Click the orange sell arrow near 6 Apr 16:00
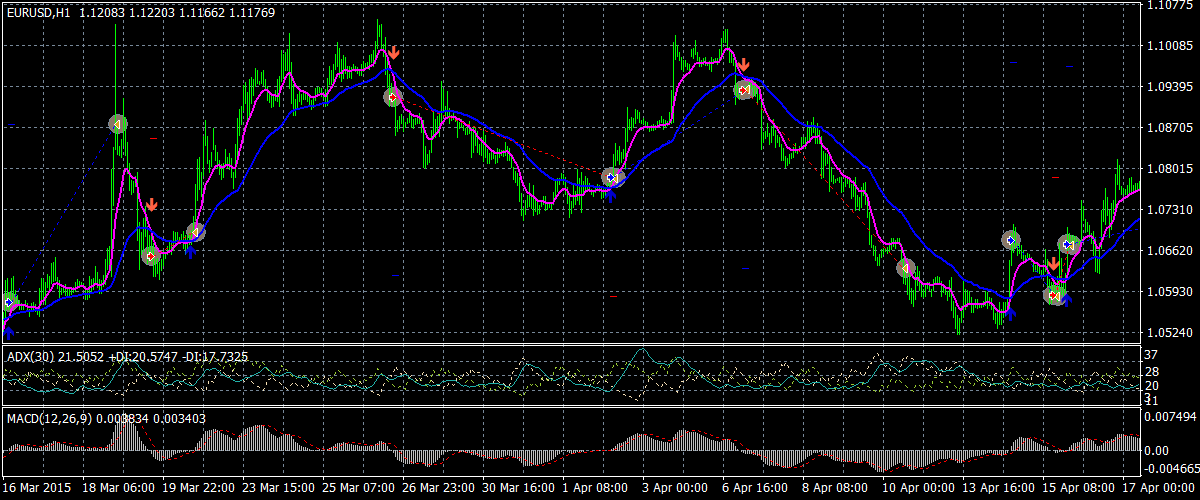1200x500 pixels. 744,66
